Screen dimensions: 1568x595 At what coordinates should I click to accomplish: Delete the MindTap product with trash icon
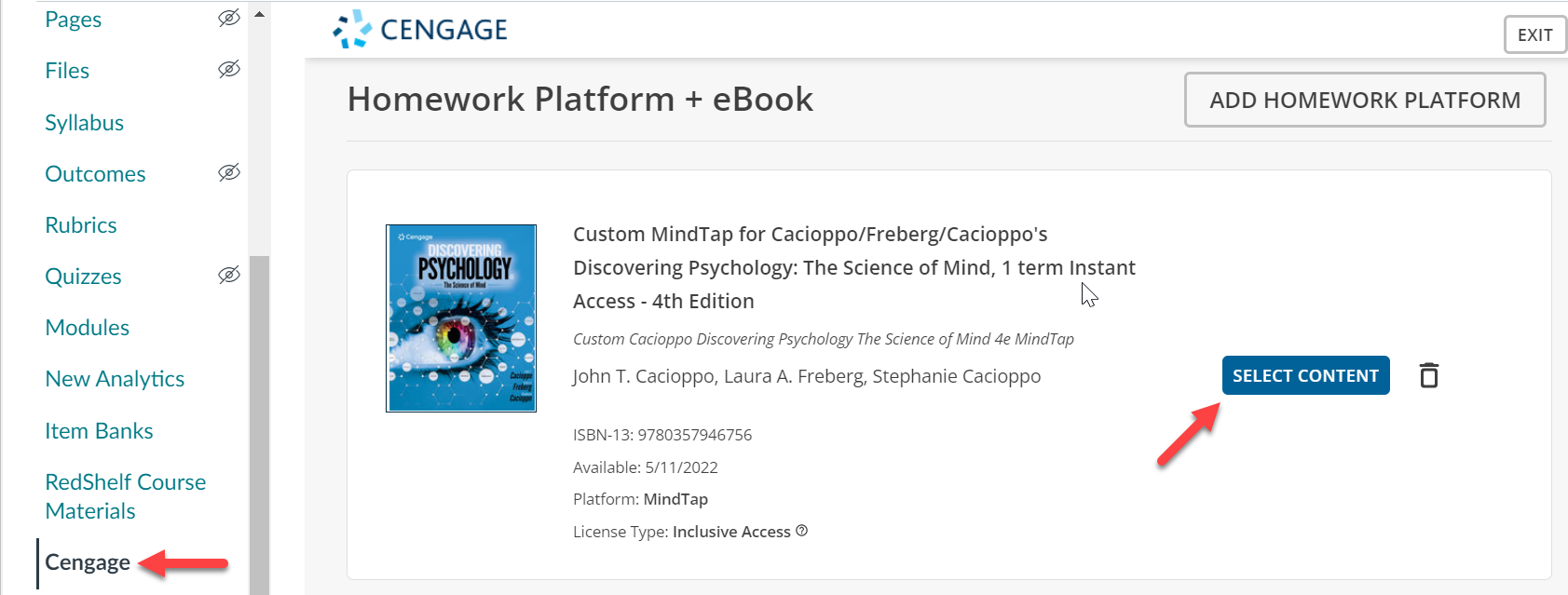tap(1428, 375)
